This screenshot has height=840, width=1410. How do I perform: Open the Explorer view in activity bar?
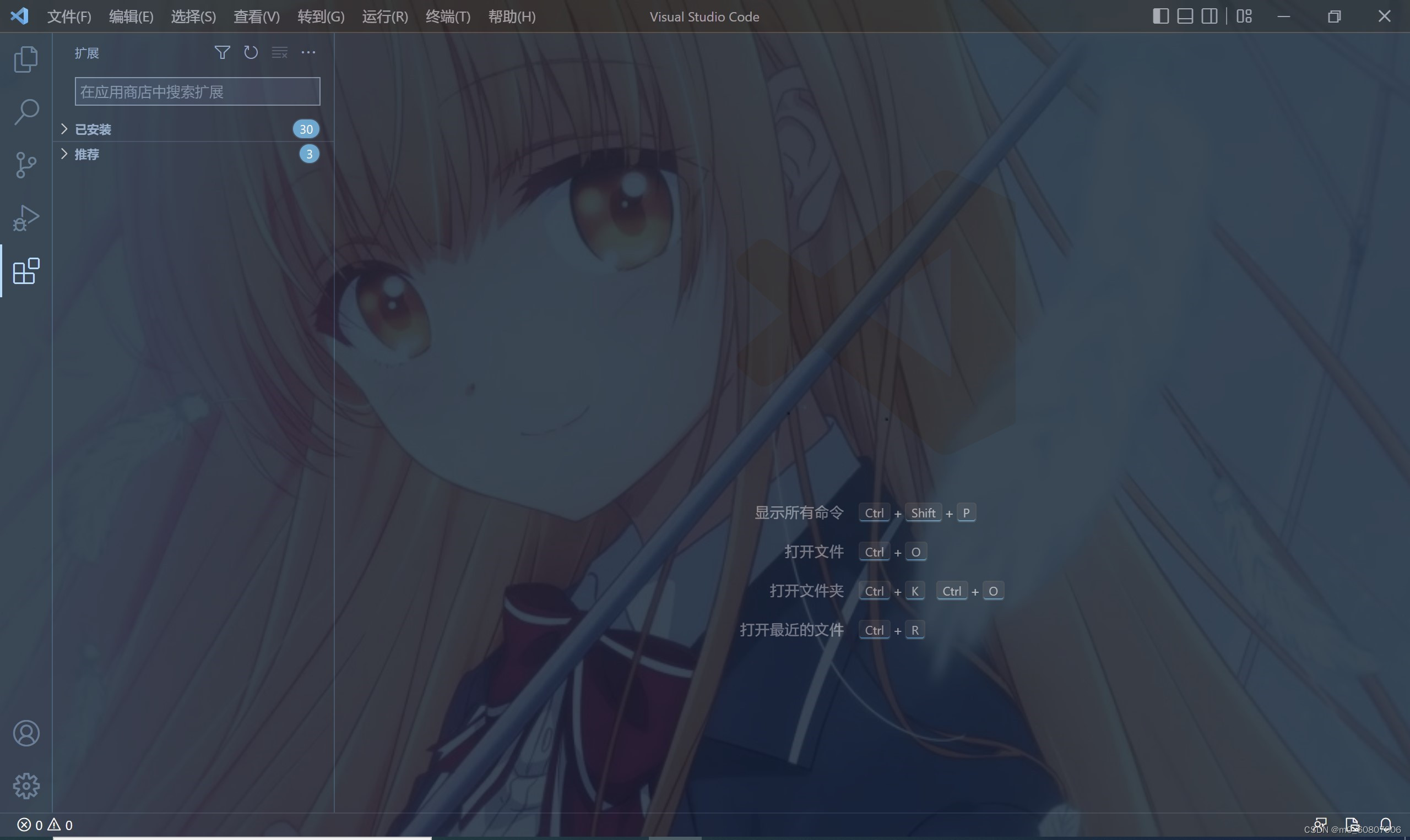[x=25, y=59]
